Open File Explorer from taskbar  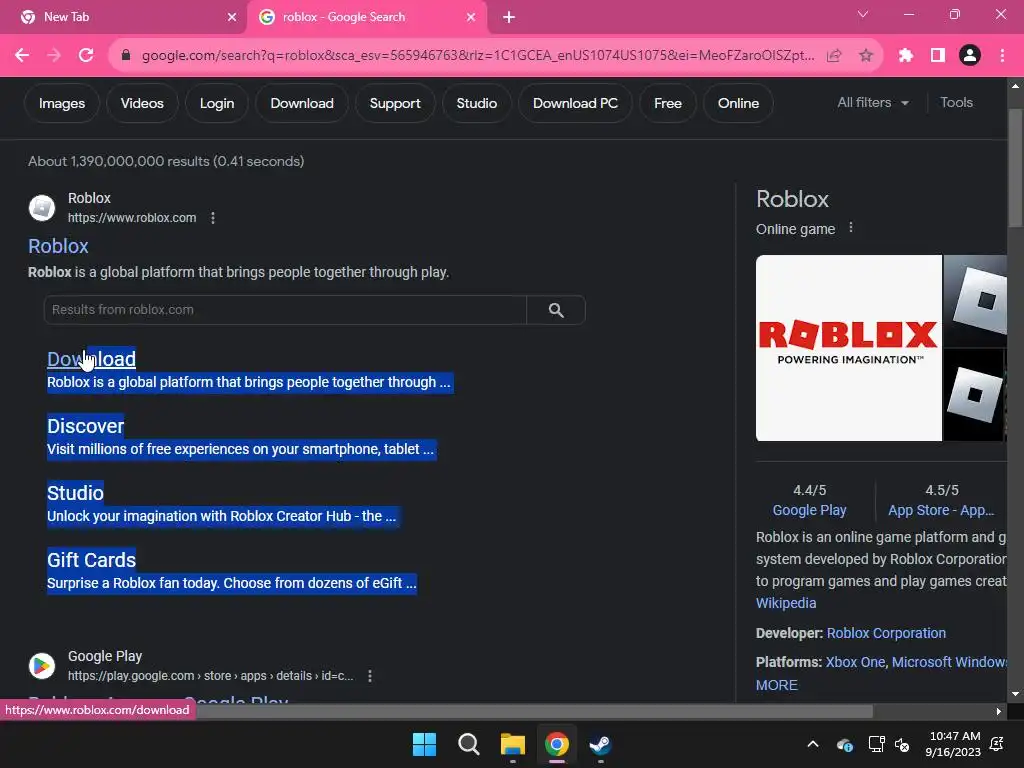tap(513, 744)
